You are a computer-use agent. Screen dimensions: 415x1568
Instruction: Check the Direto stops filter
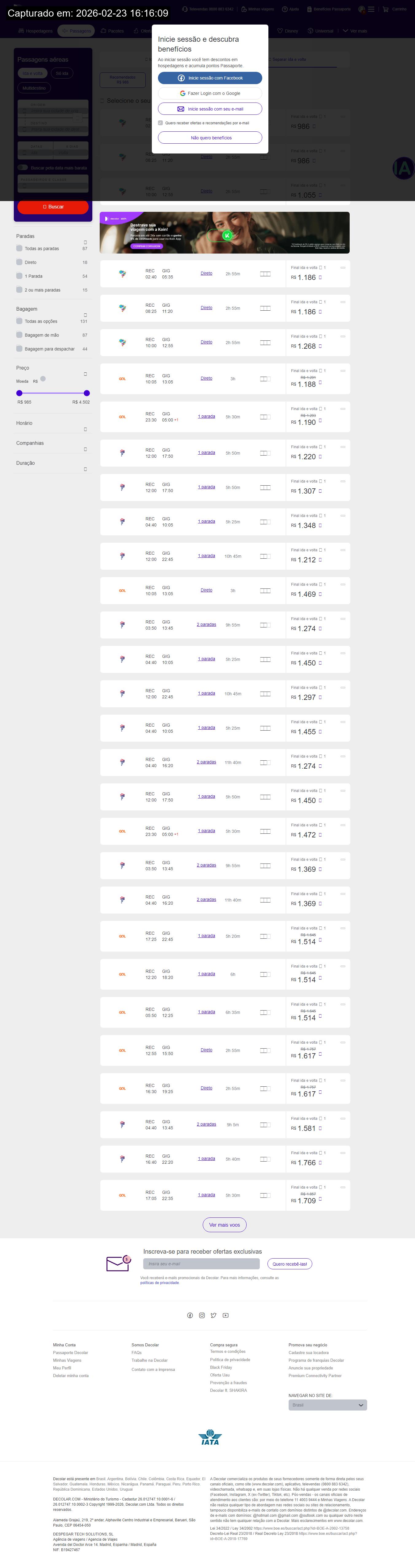tap(19, 262)
